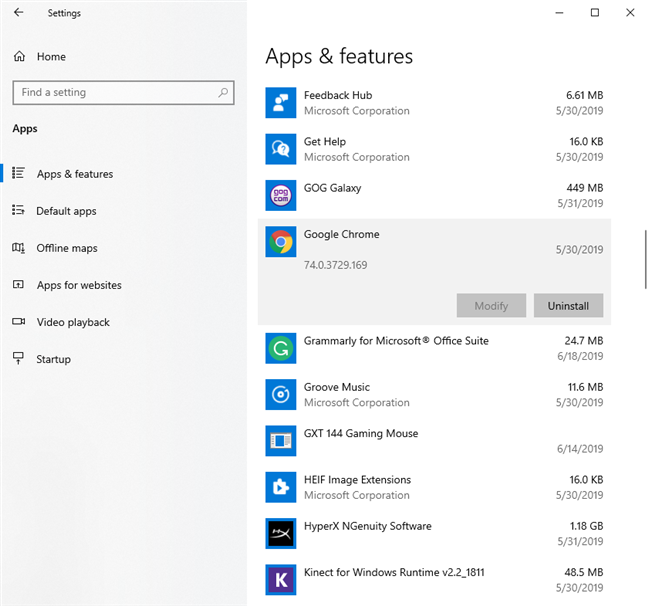Select the HyperX NGenuity Software icon
The width and height of the screenshot is (648, 606).
[x=281, y=533]
